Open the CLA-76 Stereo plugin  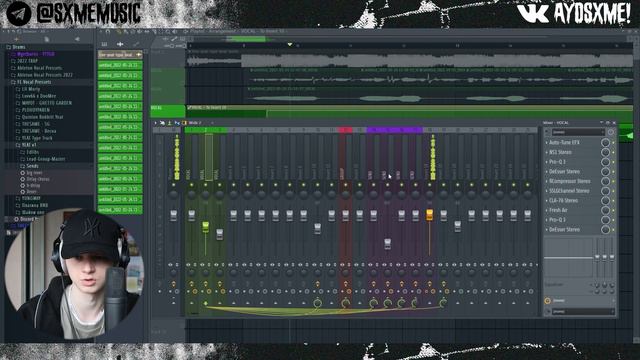[563, 201]
